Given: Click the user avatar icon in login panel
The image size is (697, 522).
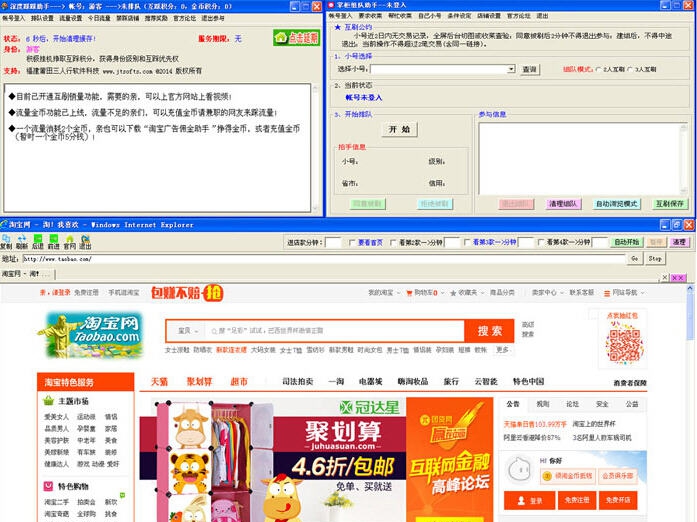Looking at the screenshot, I should click(519, 470).
